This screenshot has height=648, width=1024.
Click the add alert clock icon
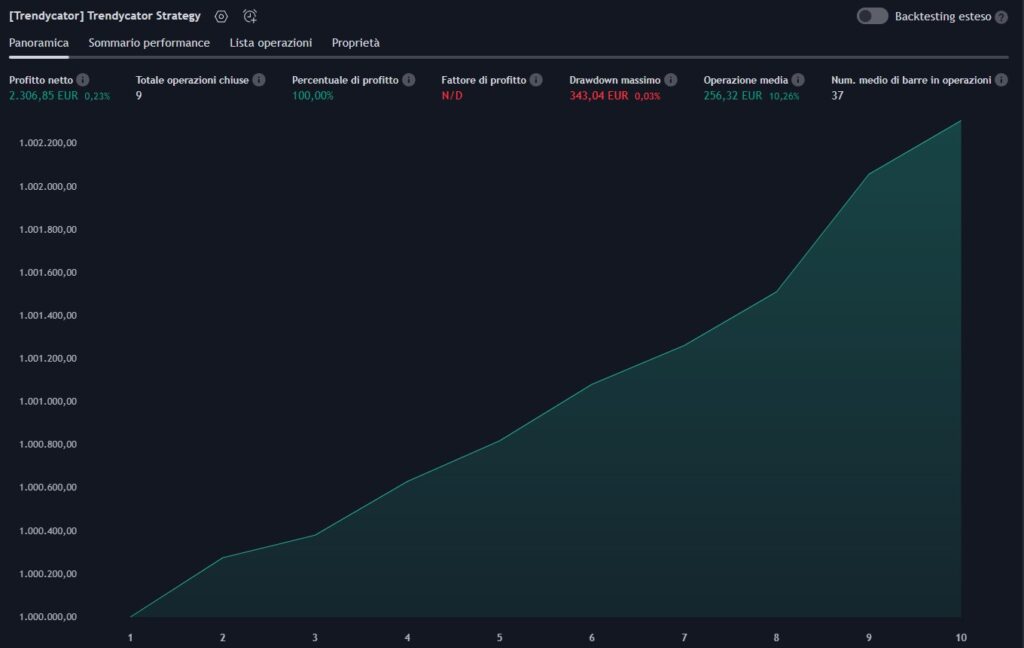pos(250,16)
